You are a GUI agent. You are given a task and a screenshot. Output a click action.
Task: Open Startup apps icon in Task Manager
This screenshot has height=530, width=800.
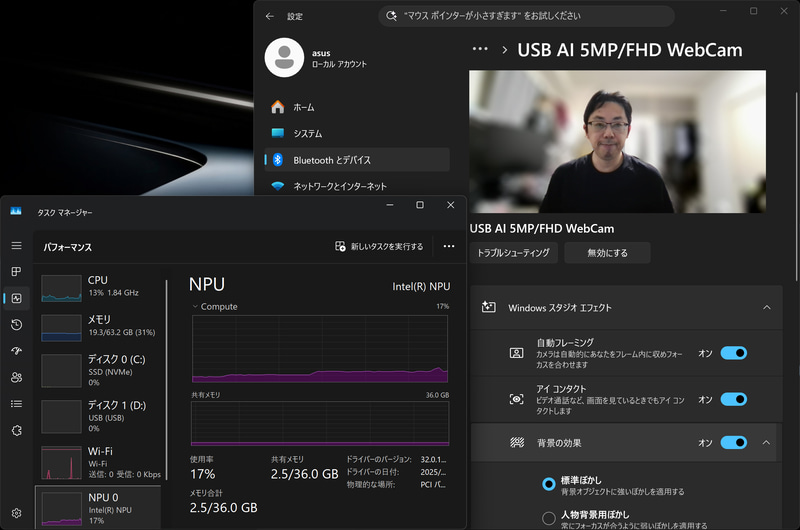16,351
